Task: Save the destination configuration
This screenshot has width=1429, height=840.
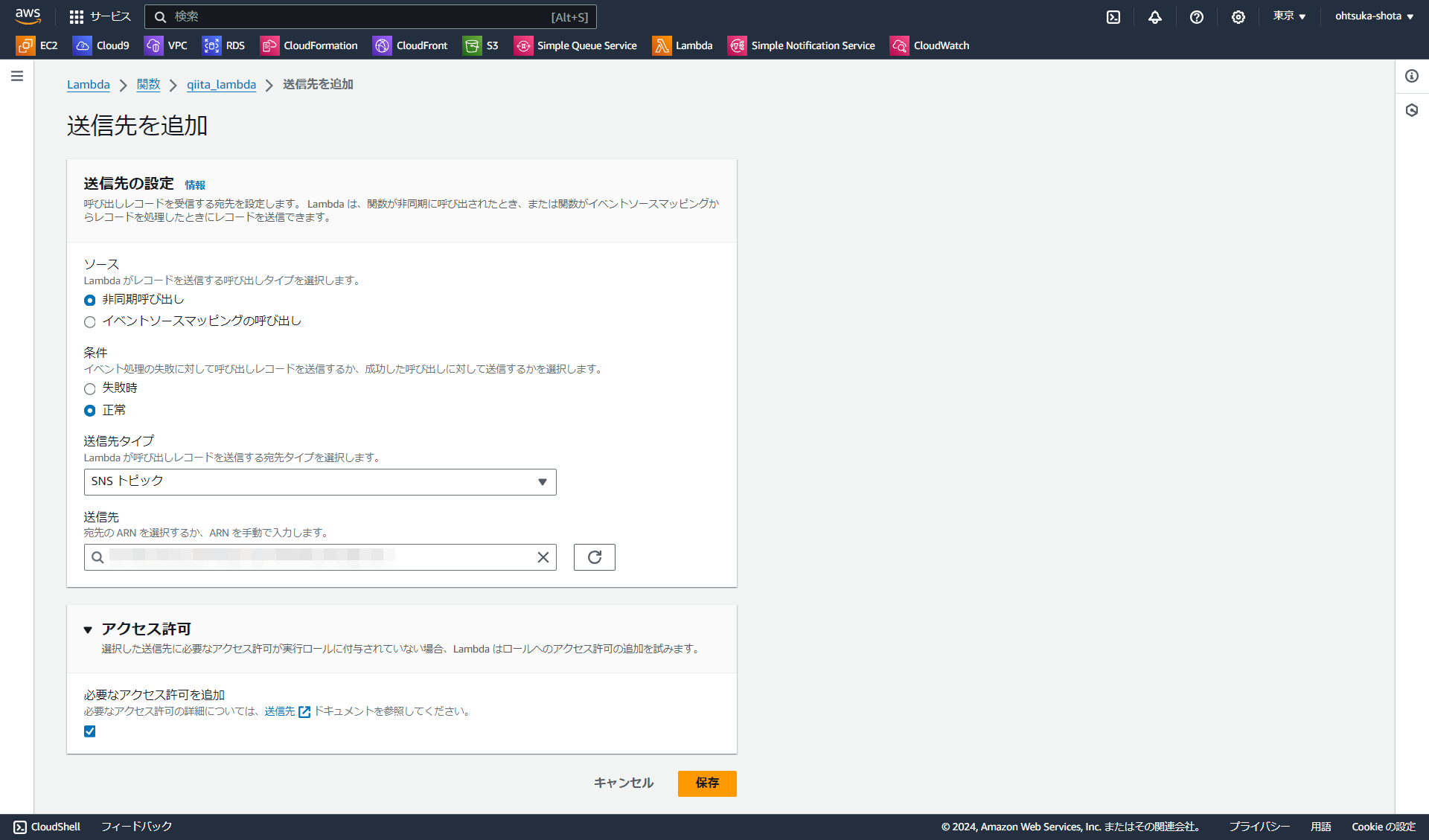Action: [706, 783]
